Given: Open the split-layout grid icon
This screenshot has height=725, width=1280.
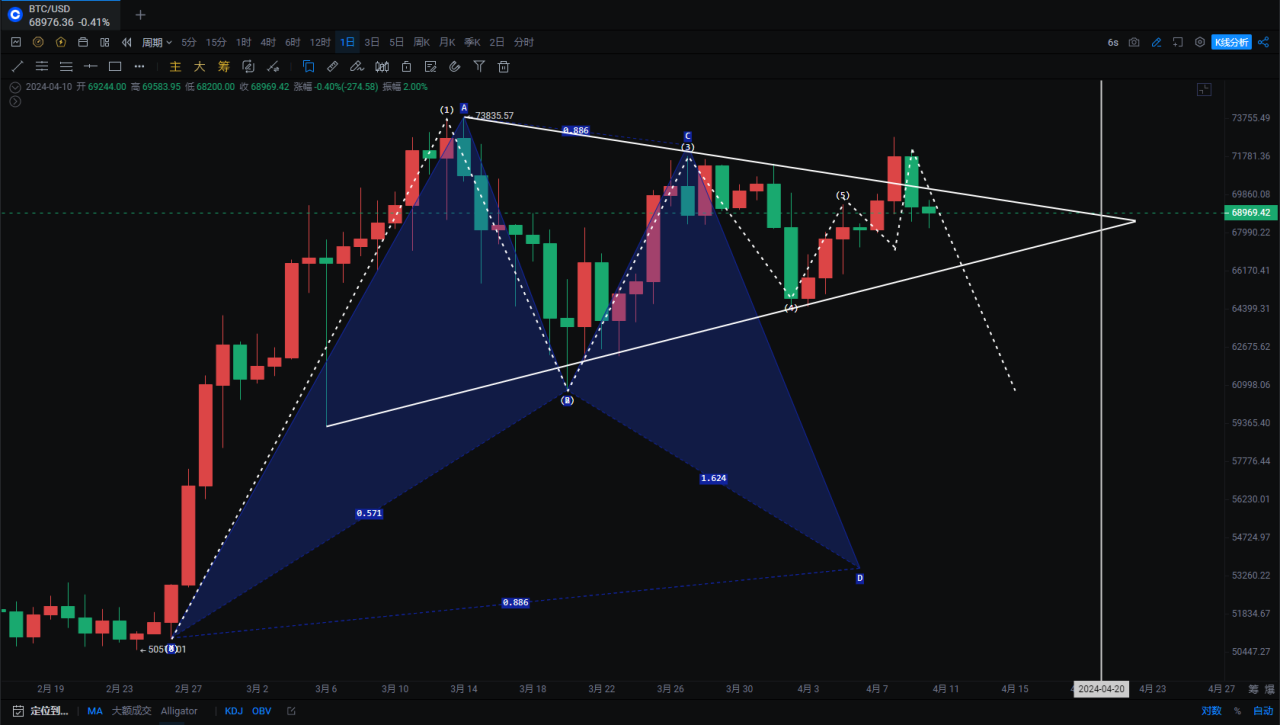Looking at the screenshot, I should click(x=104, y=42).
